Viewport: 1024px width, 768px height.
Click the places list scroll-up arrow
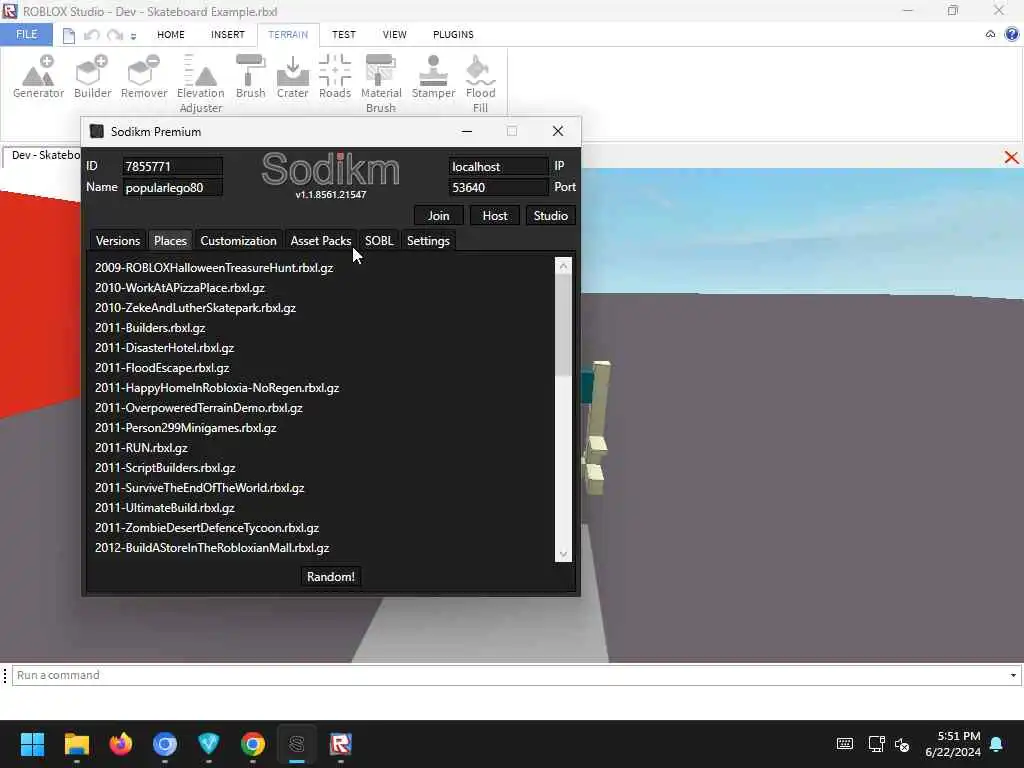click(563, 265)
